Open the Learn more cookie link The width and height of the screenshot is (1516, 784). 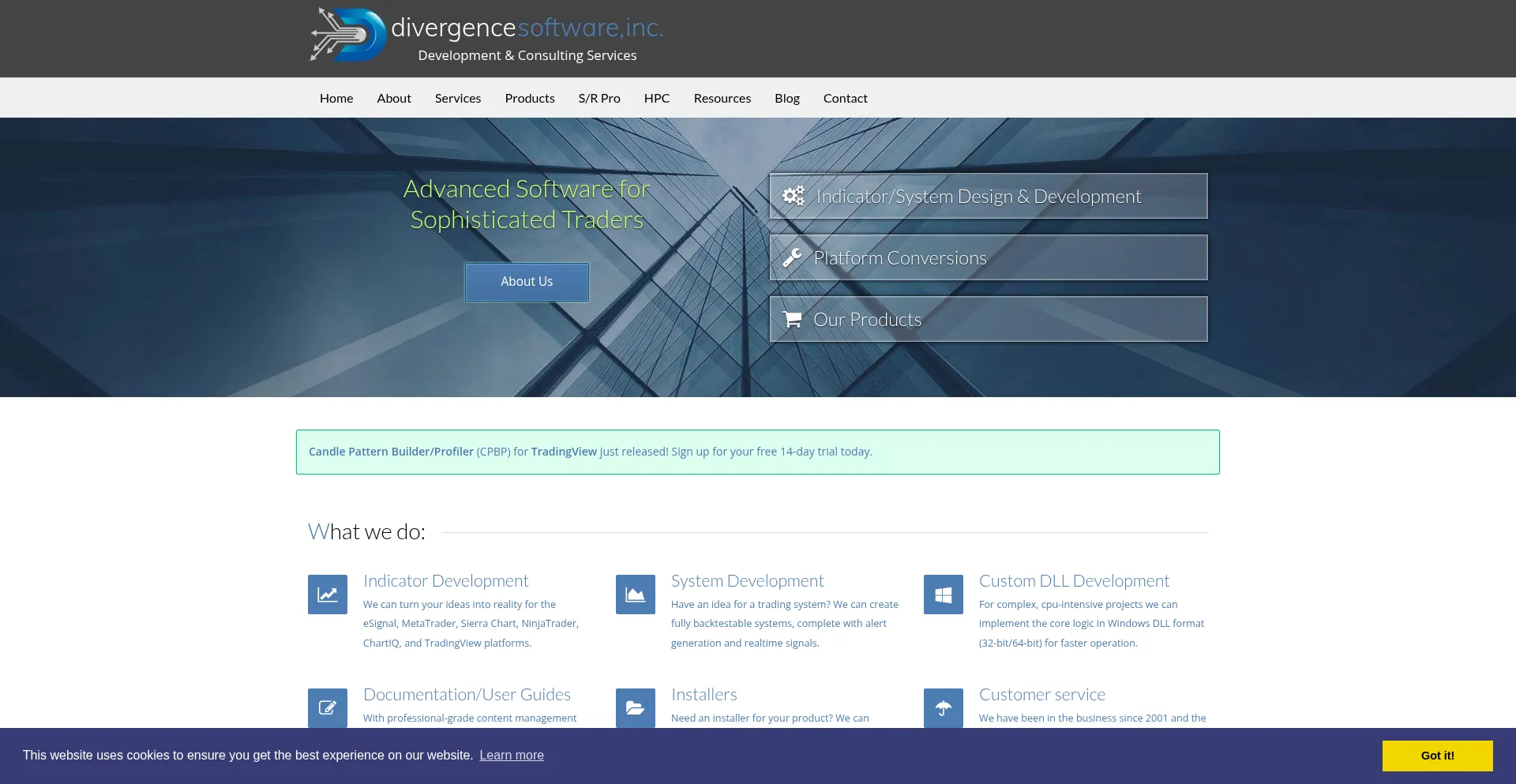pos(512,755)
